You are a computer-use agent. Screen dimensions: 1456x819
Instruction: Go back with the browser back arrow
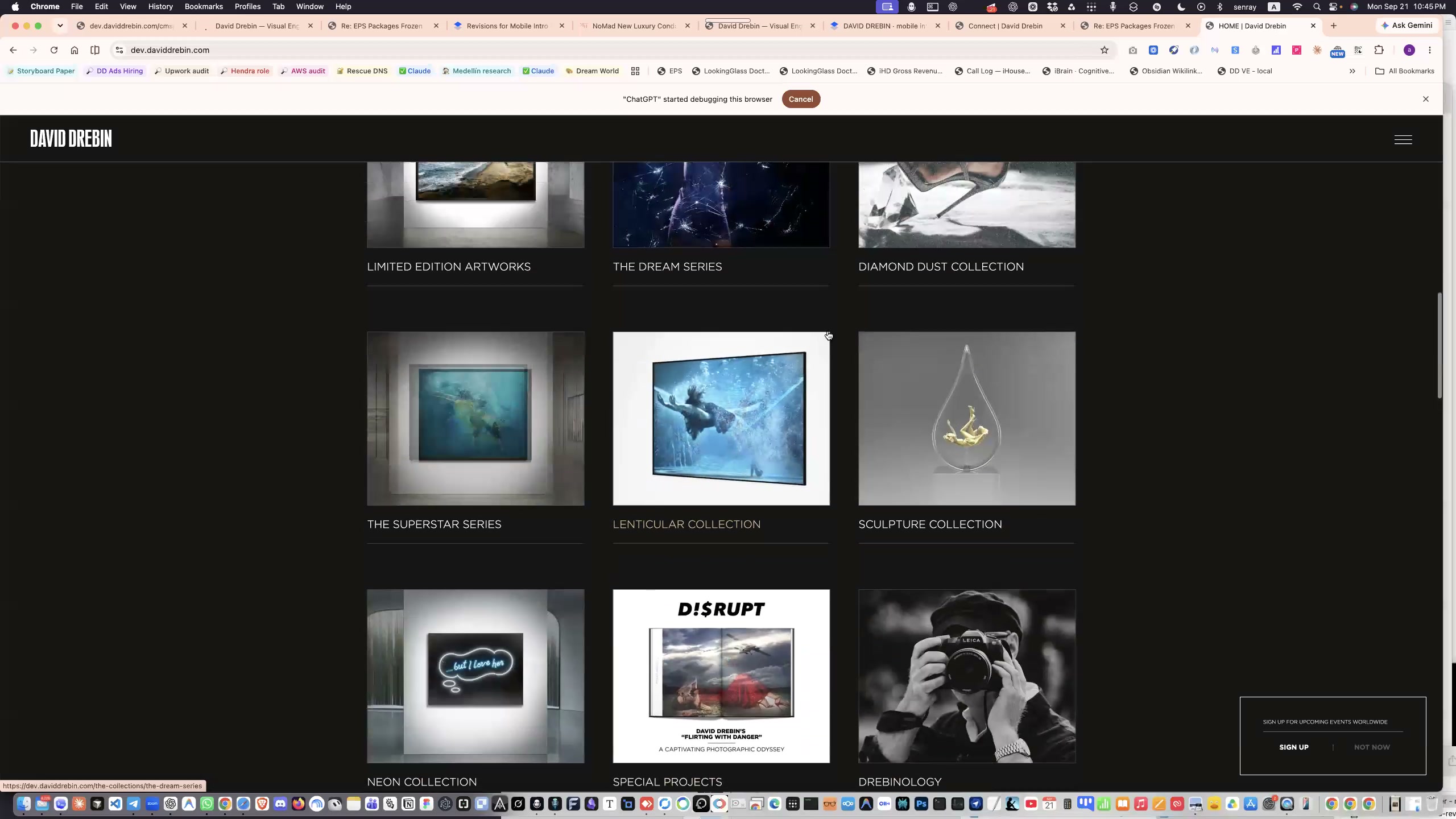(x=13, y=50)
